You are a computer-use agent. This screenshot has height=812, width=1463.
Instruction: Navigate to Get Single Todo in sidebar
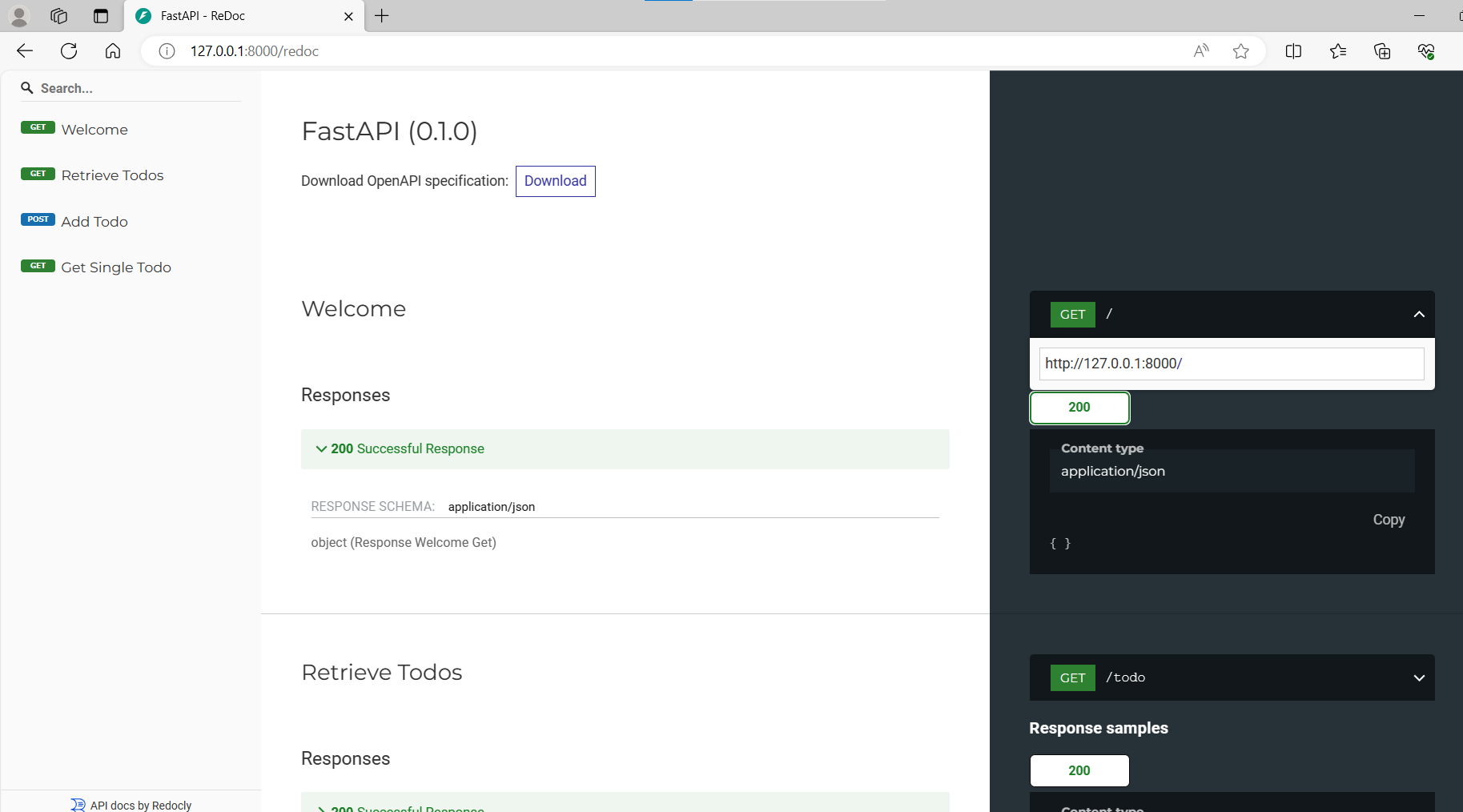tap(116, 267)
